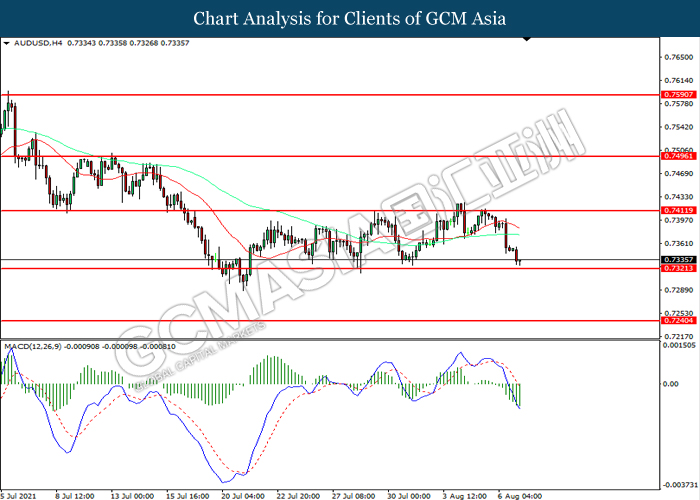Click the MACD 0.001505 scale value
700x500 pixels.
pos(679,345)
